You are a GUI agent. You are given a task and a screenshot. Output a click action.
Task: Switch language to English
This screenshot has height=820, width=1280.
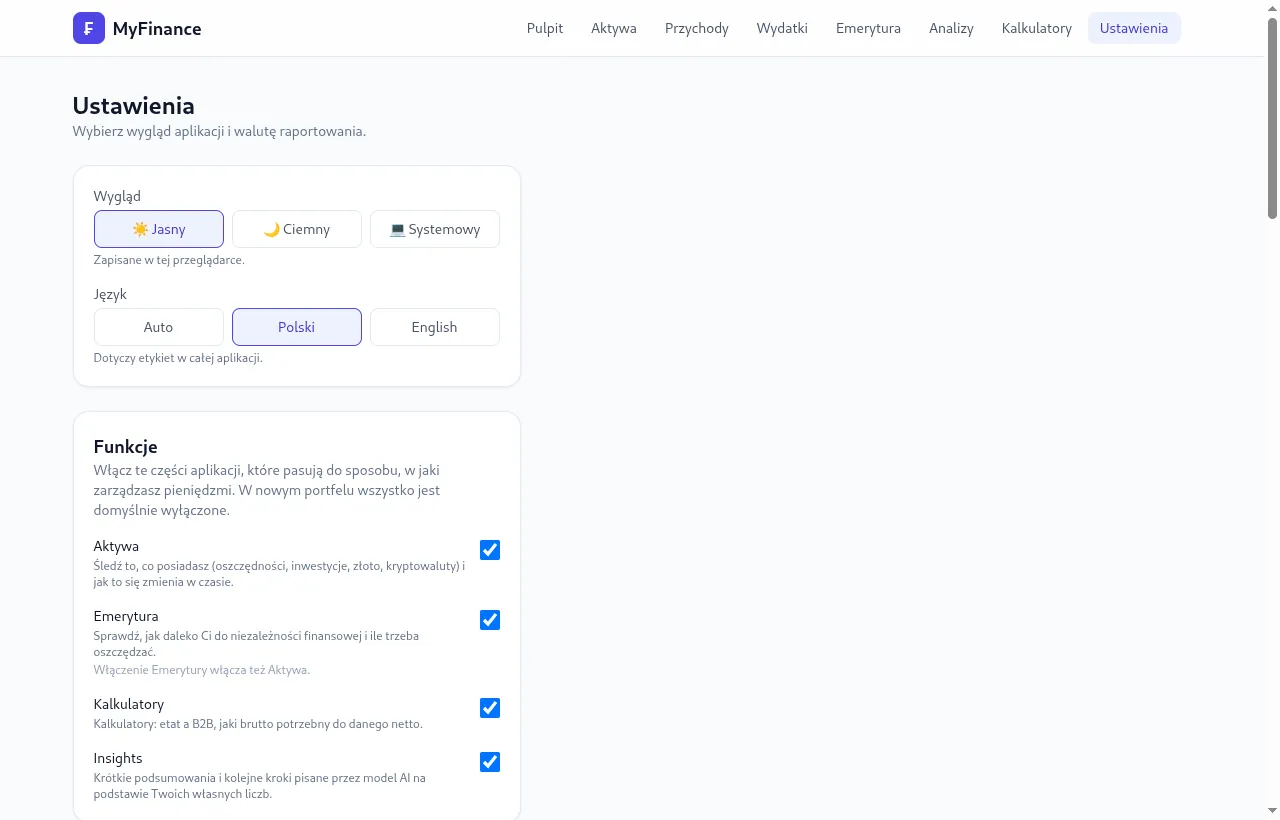click(435, 327)
